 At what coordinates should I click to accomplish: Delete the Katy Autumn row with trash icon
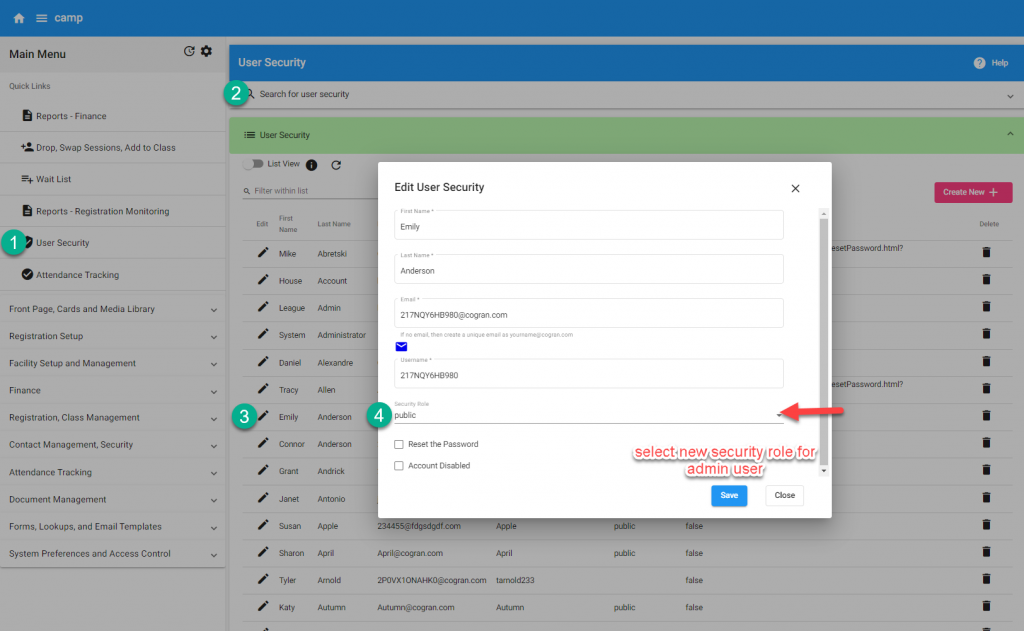pos(986,606)
